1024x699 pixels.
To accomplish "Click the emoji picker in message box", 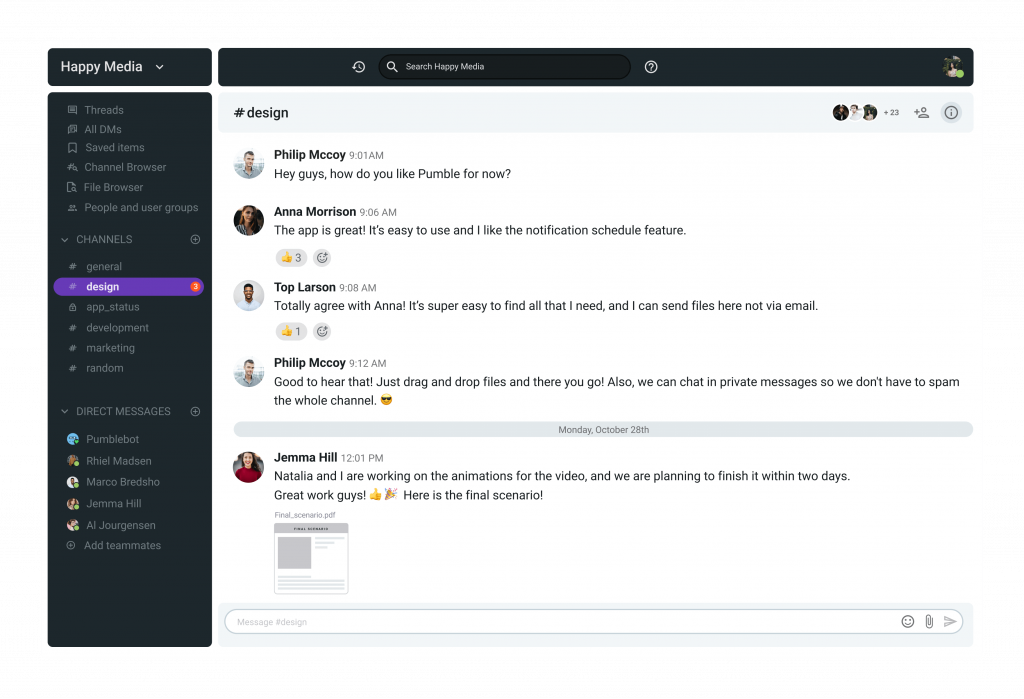I will tap(908, 621).
